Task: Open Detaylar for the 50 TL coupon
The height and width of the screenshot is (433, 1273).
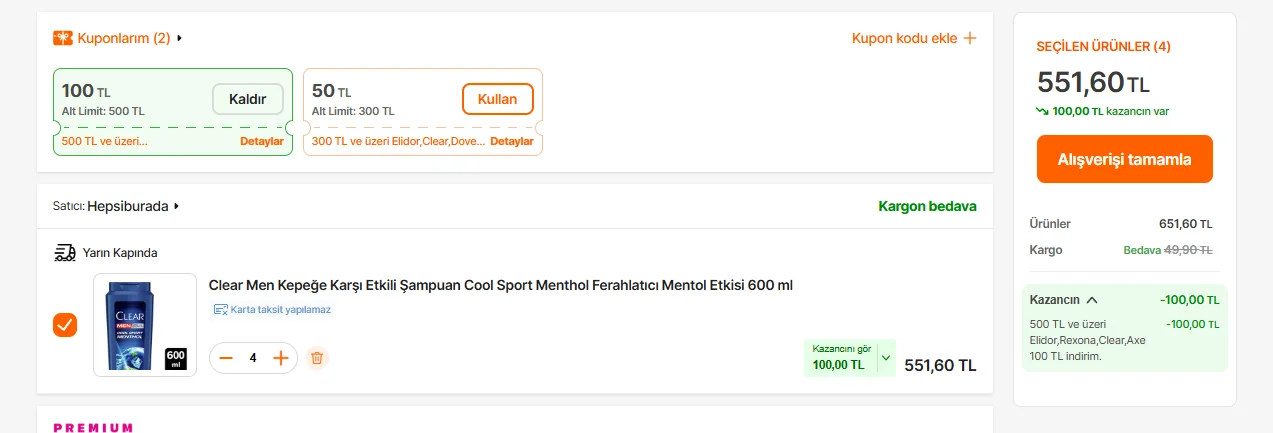Action: point(511,141)
